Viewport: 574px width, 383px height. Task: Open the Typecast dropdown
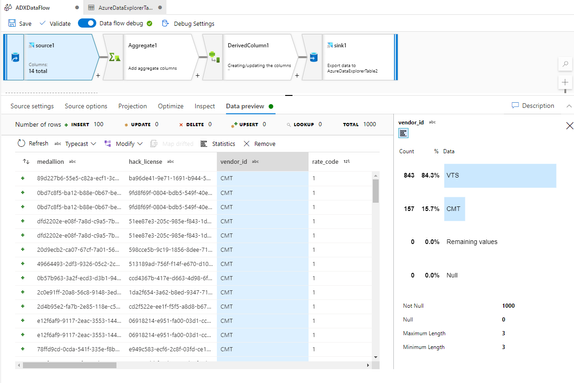(75, 144)
